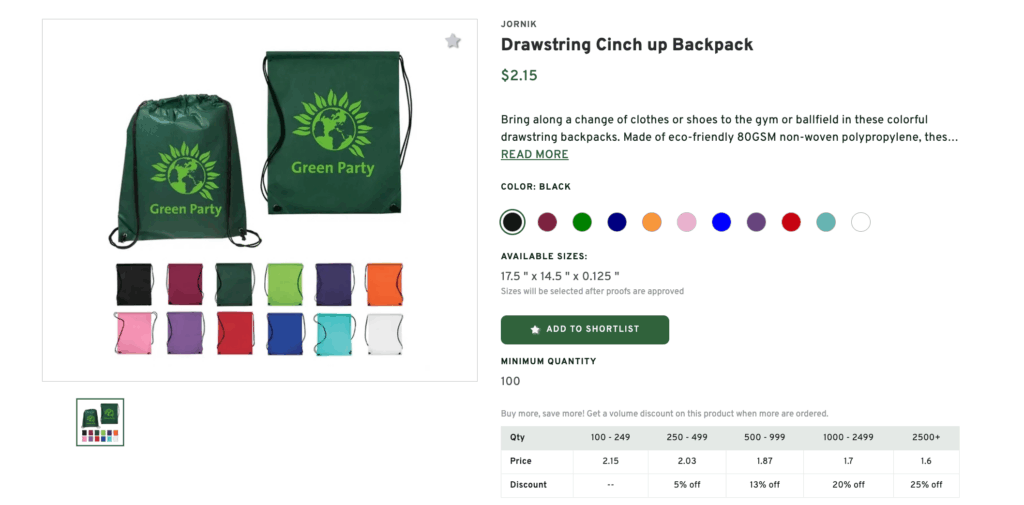Choose the green color swatch
The width and height of the screenshot is (1024, 505).
click(582, 222)
